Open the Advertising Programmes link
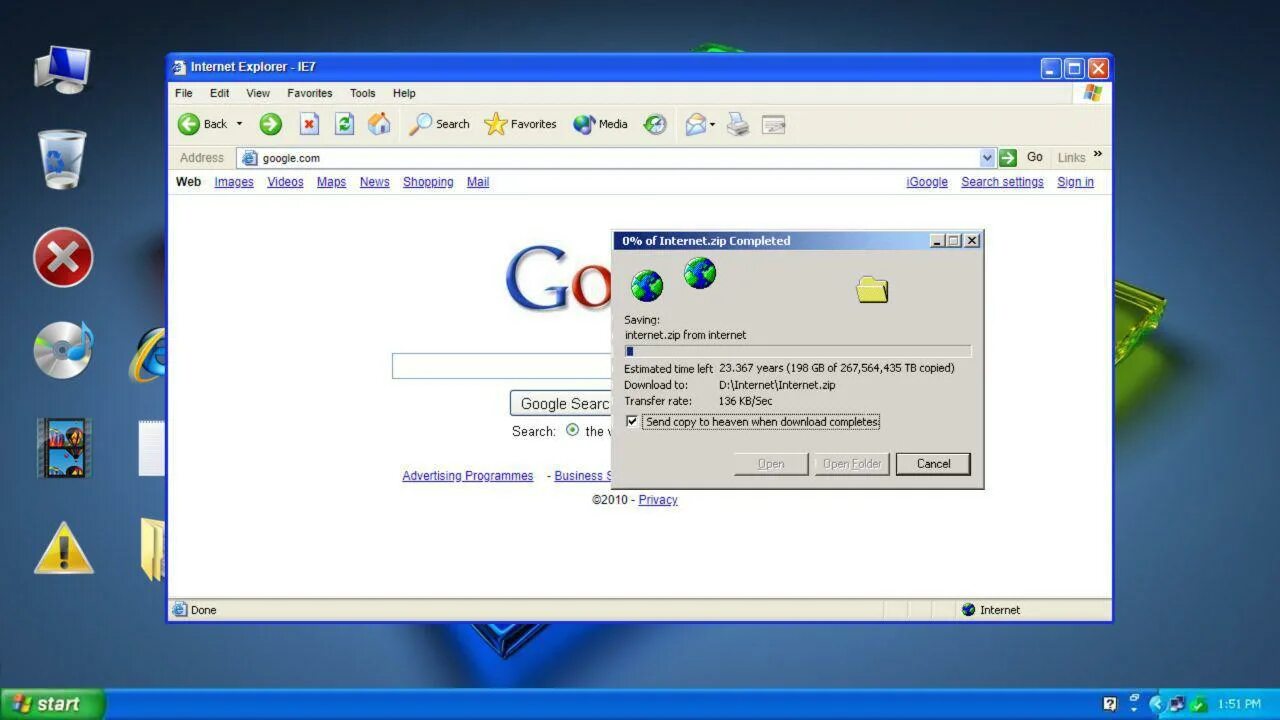 pos(468,476)
